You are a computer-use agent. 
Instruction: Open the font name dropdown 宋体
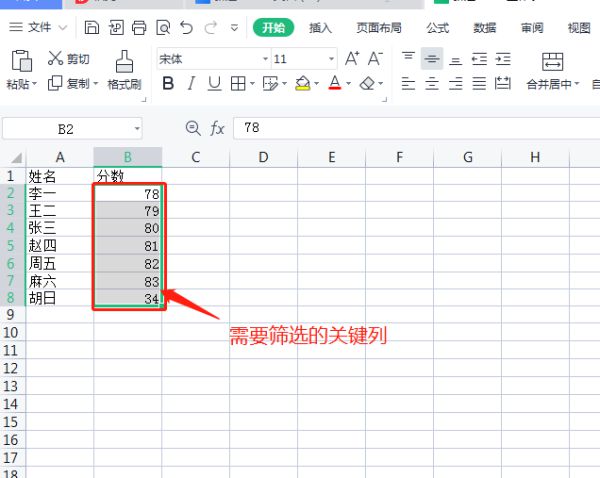point(265,59)
